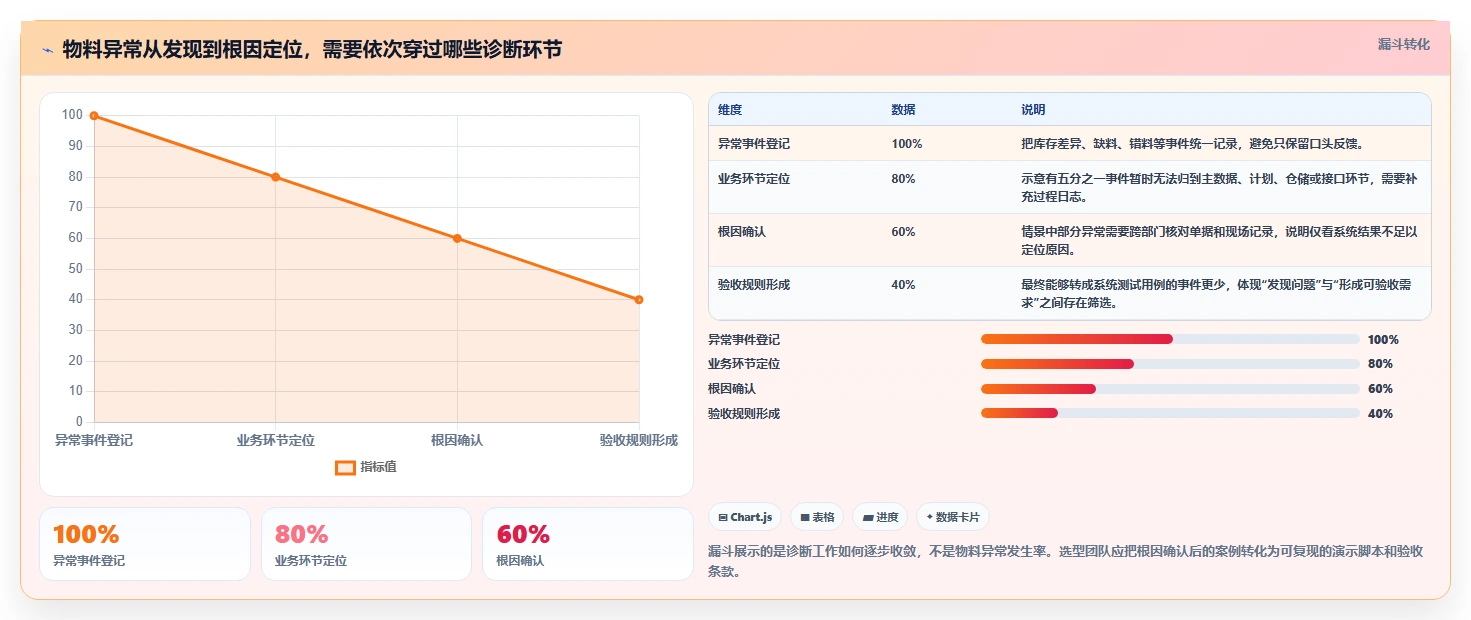
Task: Click the 验收规则形成 progress bar
Action: [1170, 414]
